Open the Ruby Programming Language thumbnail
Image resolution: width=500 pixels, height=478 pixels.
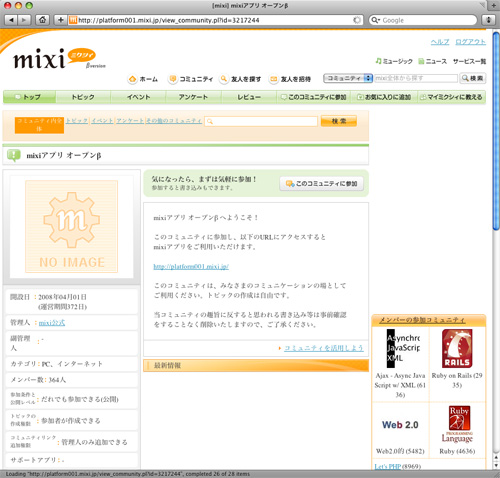coord(458,424)
